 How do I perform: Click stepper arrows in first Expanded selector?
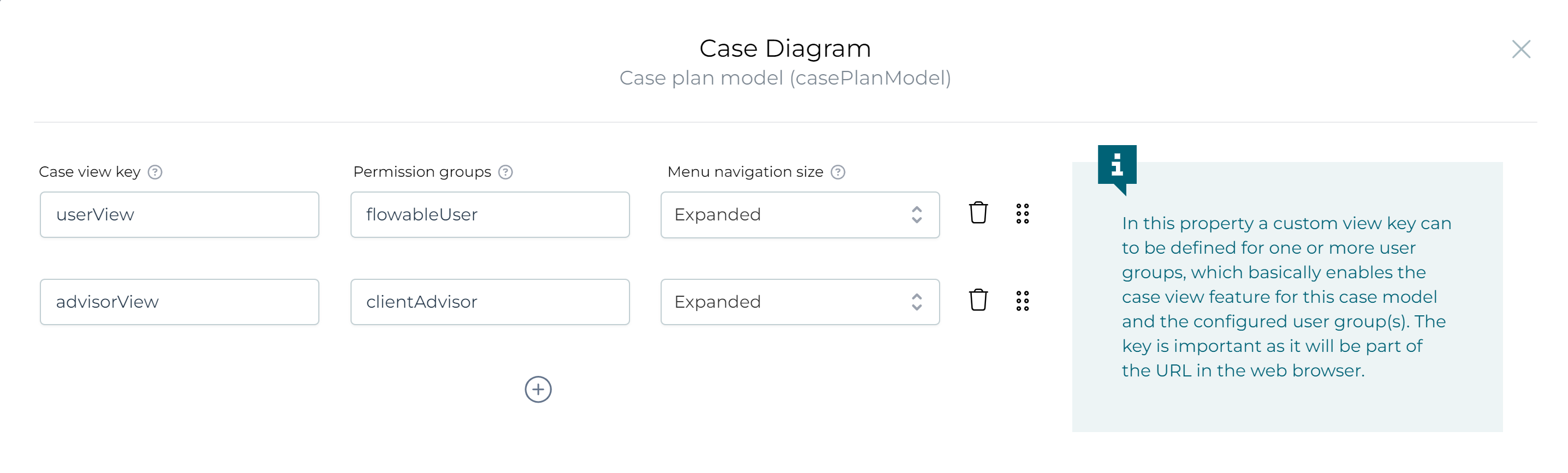tap(916, 214)
